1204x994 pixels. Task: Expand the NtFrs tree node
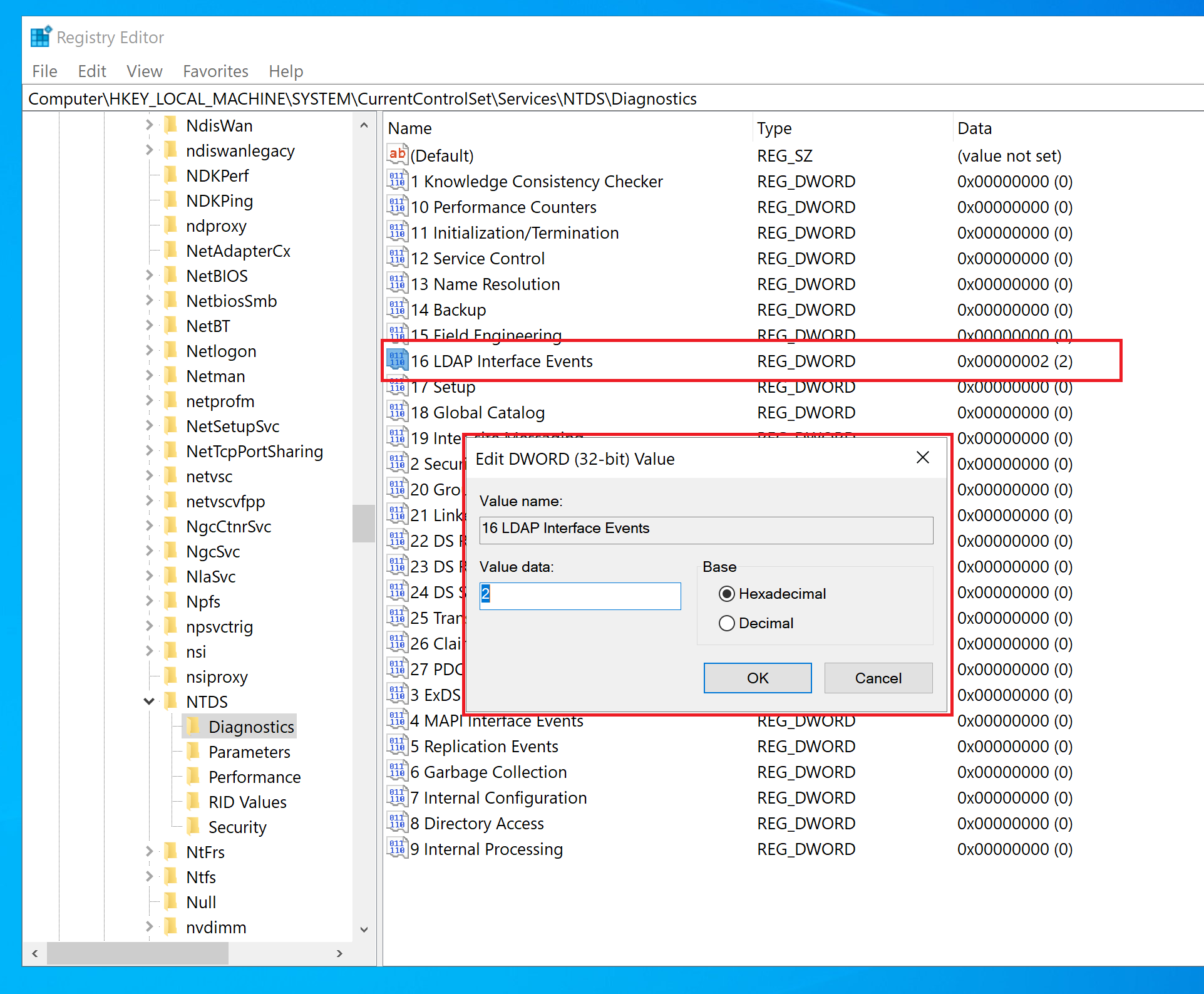coord(149,851)
